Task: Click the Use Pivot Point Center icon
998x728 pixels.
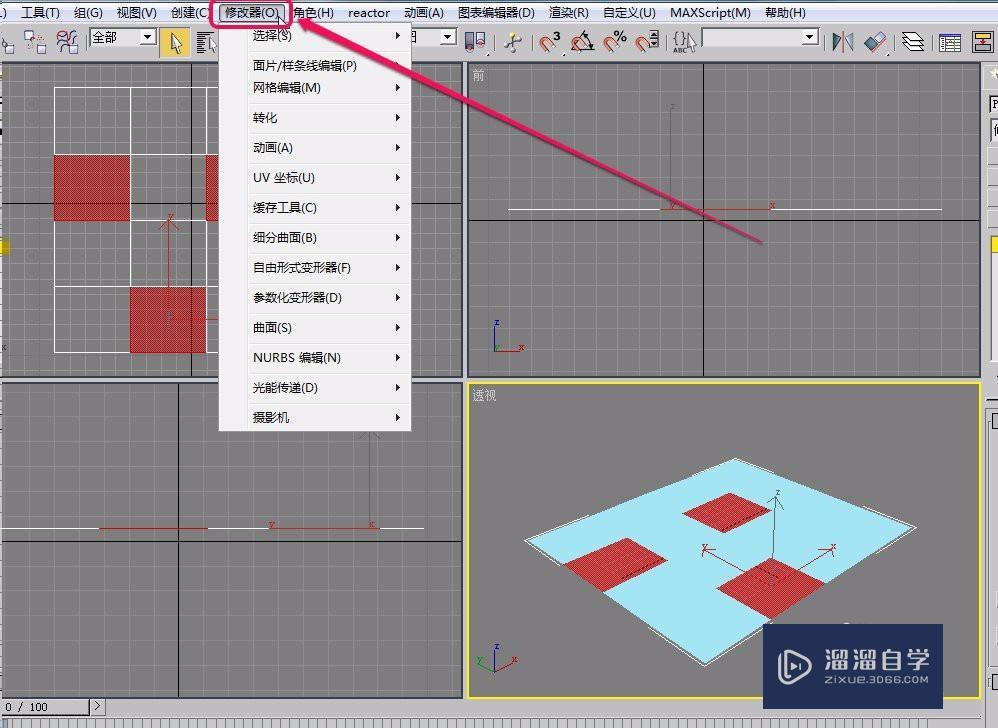Action: coord(475,42)
